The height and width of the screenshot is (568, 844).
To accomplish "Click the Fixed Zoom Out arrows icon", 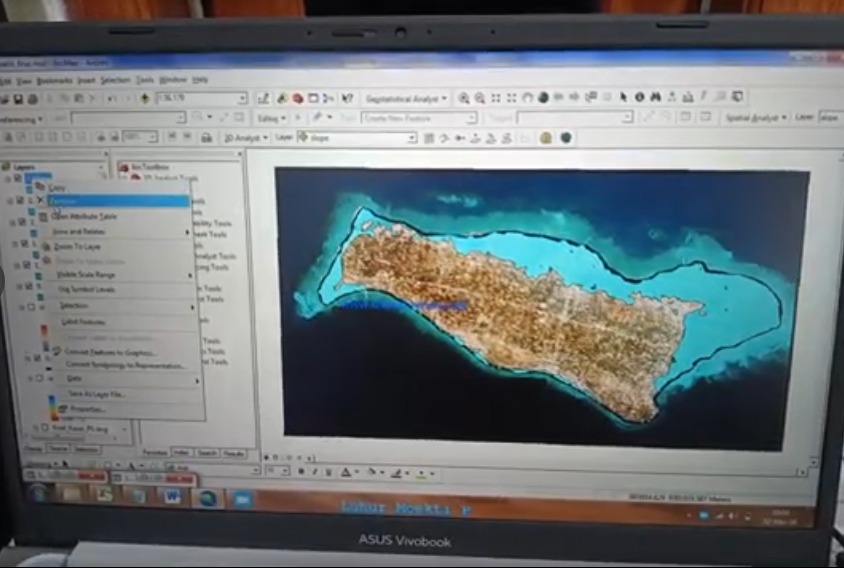I will (x=511, y=98).
